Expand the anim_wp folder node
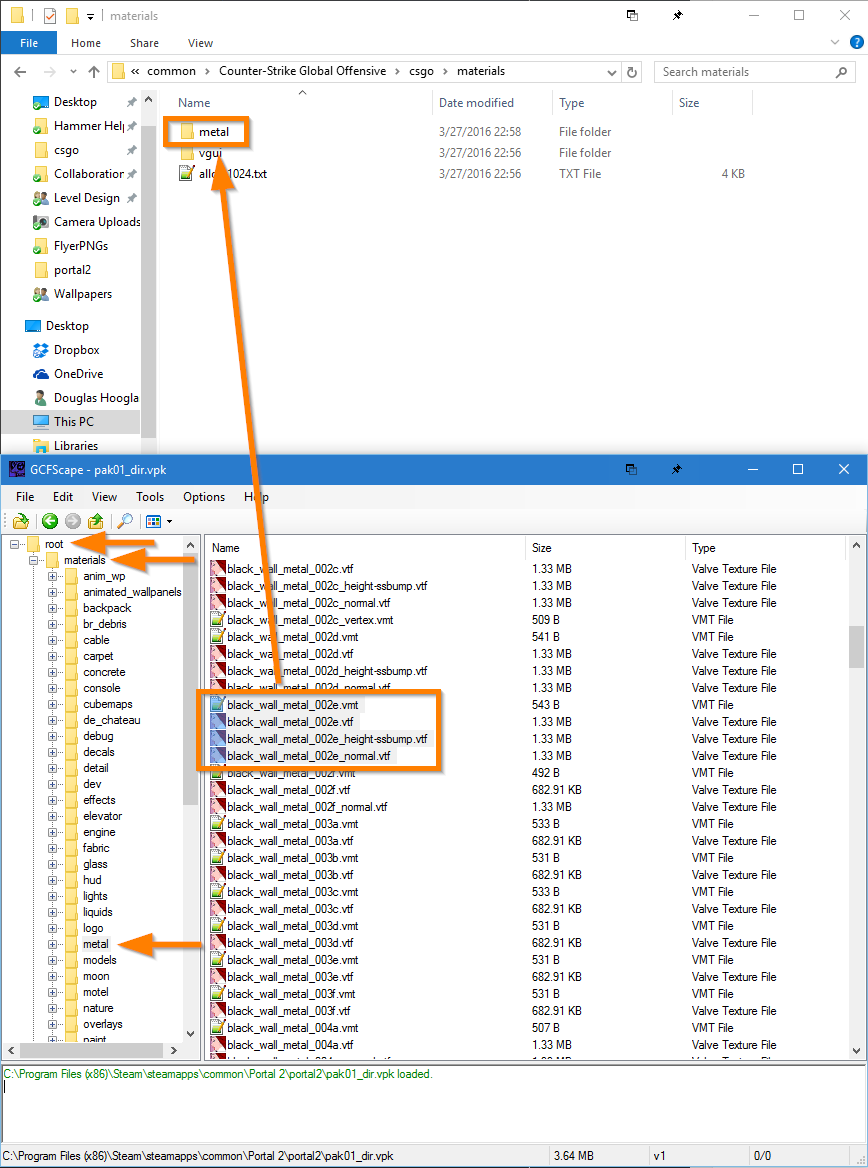The width and height of the screenshot is (868, 1168). click(52, 577)
